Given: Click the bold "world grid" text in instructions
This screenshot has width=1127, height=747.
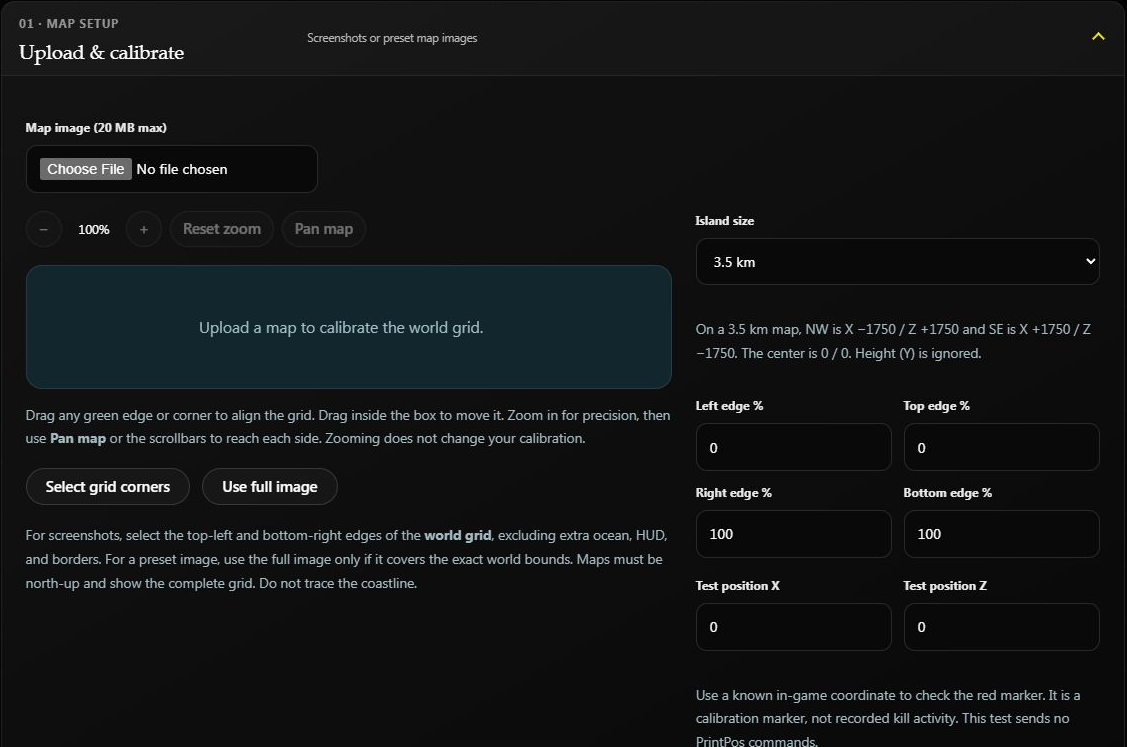Looking at the screenshot, I should (458, 536).
